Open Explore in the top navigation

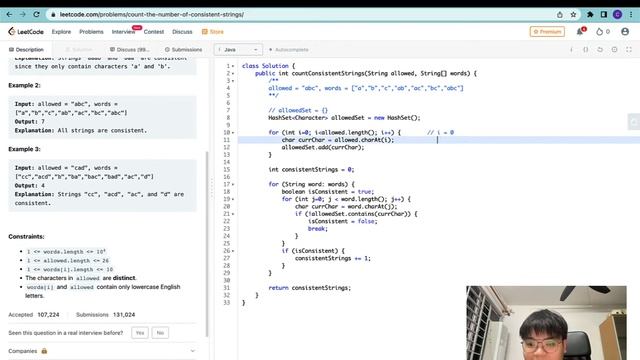[61, 31]
